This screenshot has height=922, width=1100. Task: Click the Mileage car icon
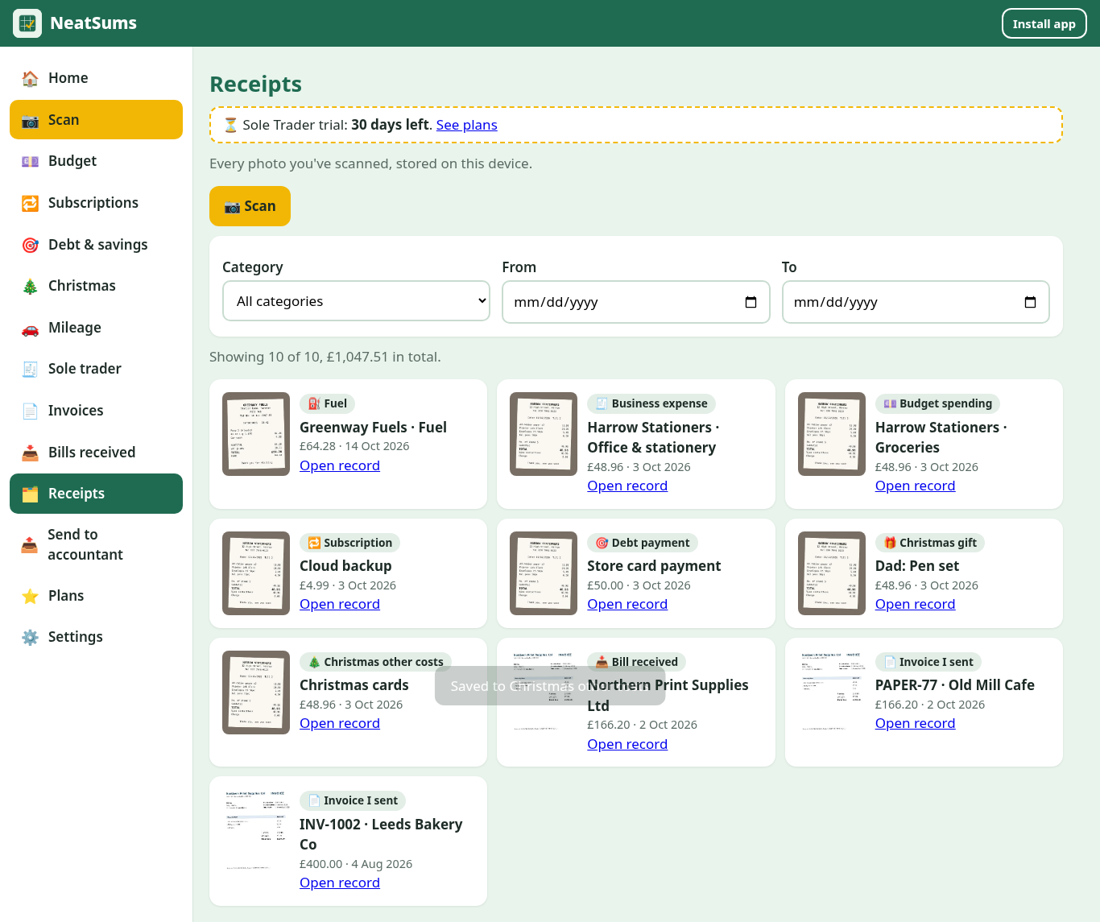[30, 328]
